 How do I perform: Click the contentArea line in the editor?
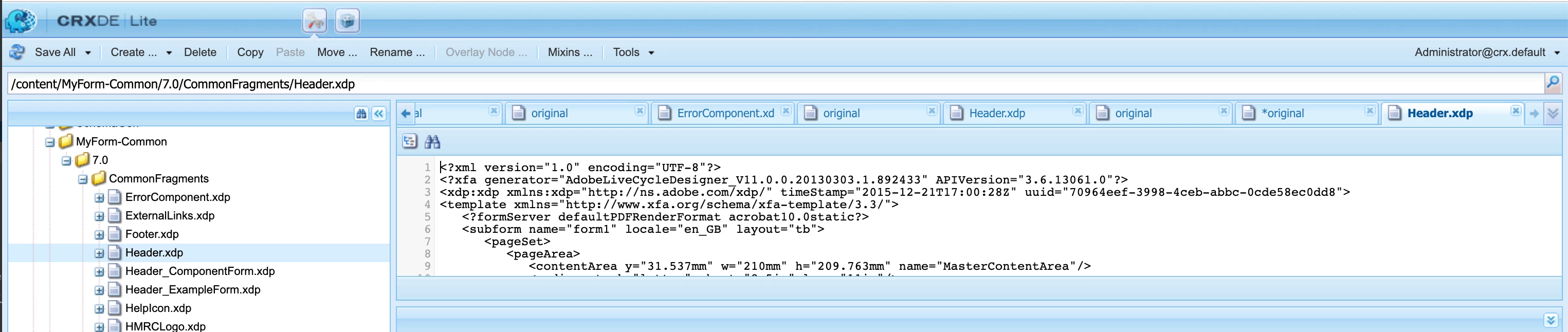810,266
